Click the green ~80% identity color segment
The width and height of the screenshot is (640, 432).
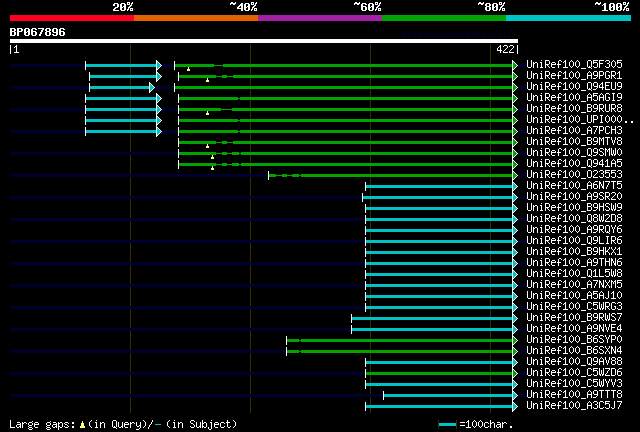tap(444, 18)
